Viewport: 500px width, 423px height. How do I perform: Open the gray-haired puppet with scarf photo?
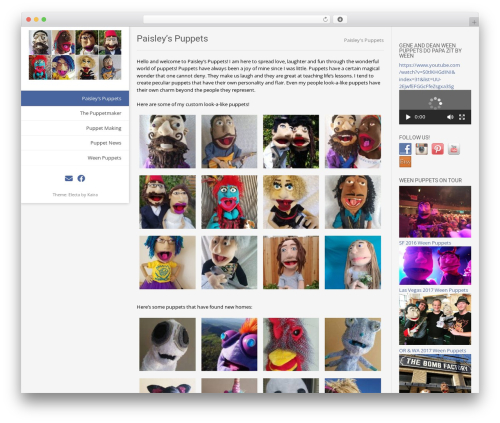coord(229,262)
